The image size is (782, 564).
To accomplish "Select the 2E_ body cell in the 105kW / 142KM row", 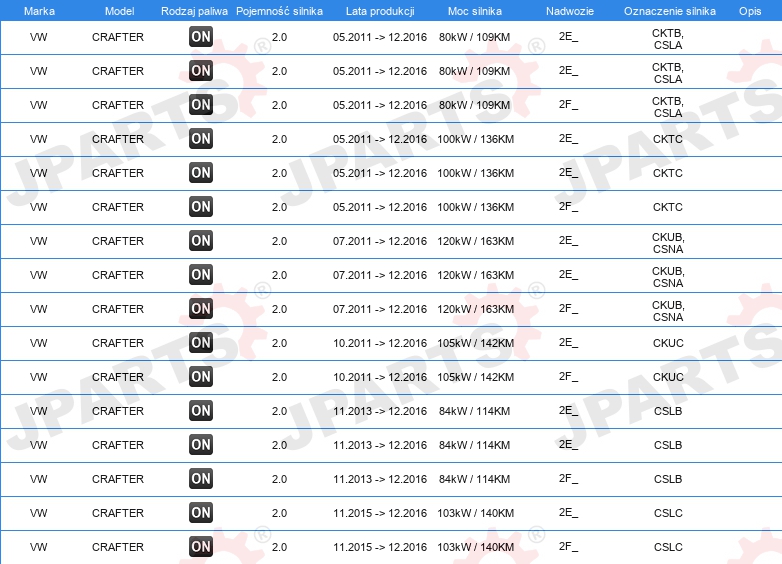I will coord(569,343).
